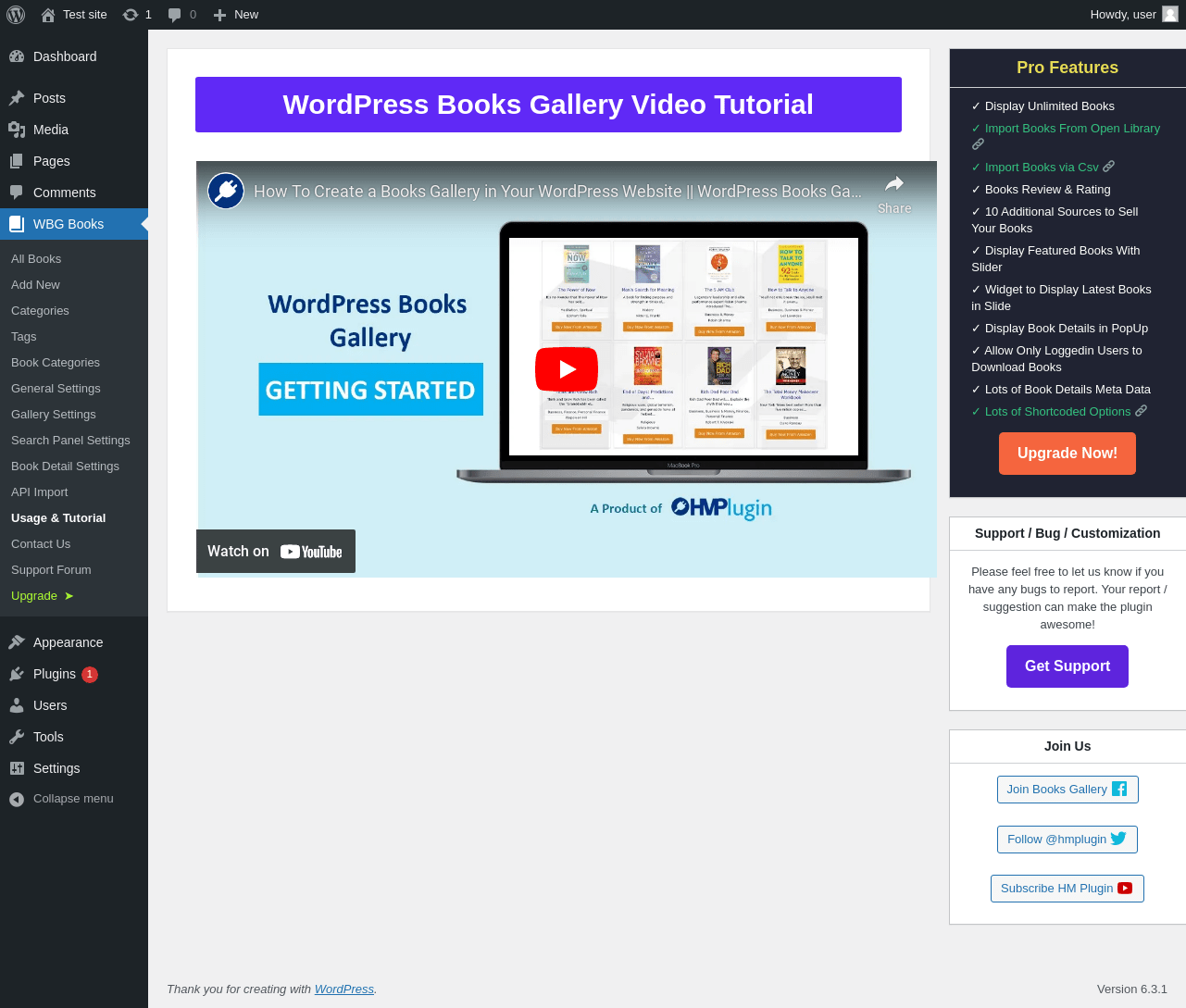Click WordPress Books Gallery Video Tutorial banner
The image size is (1186, 1008).
(x=548, y=105)
